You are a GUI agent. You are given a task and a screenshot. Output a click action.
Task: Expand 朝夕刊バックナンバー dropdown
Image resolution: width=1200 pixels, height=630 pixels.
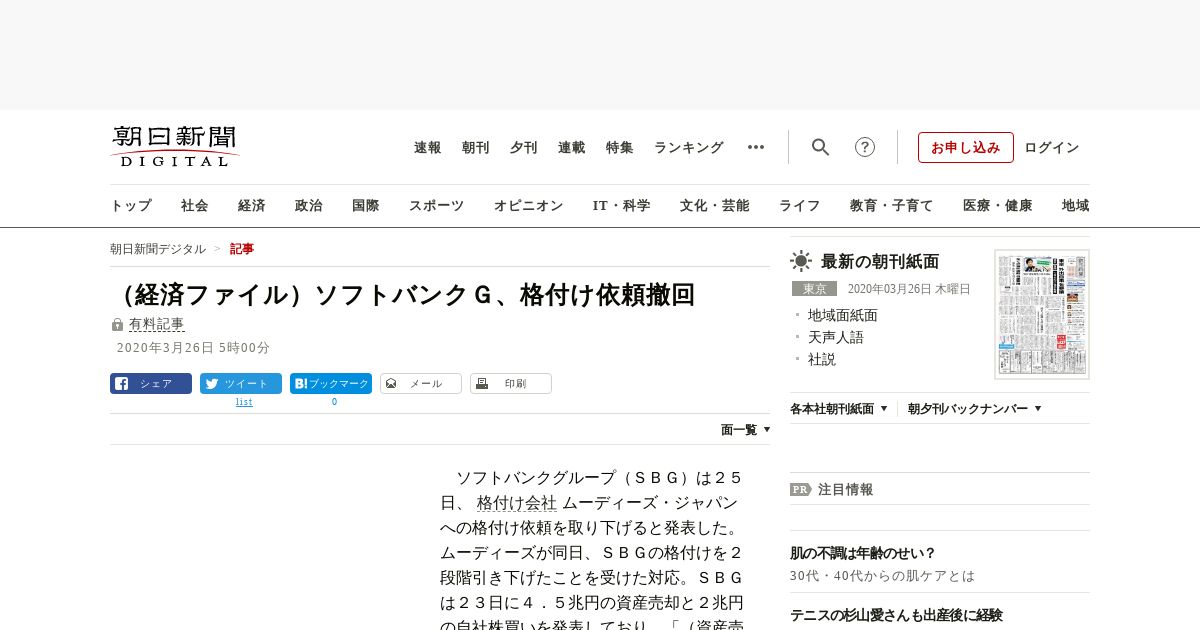[x=975, y=408]
